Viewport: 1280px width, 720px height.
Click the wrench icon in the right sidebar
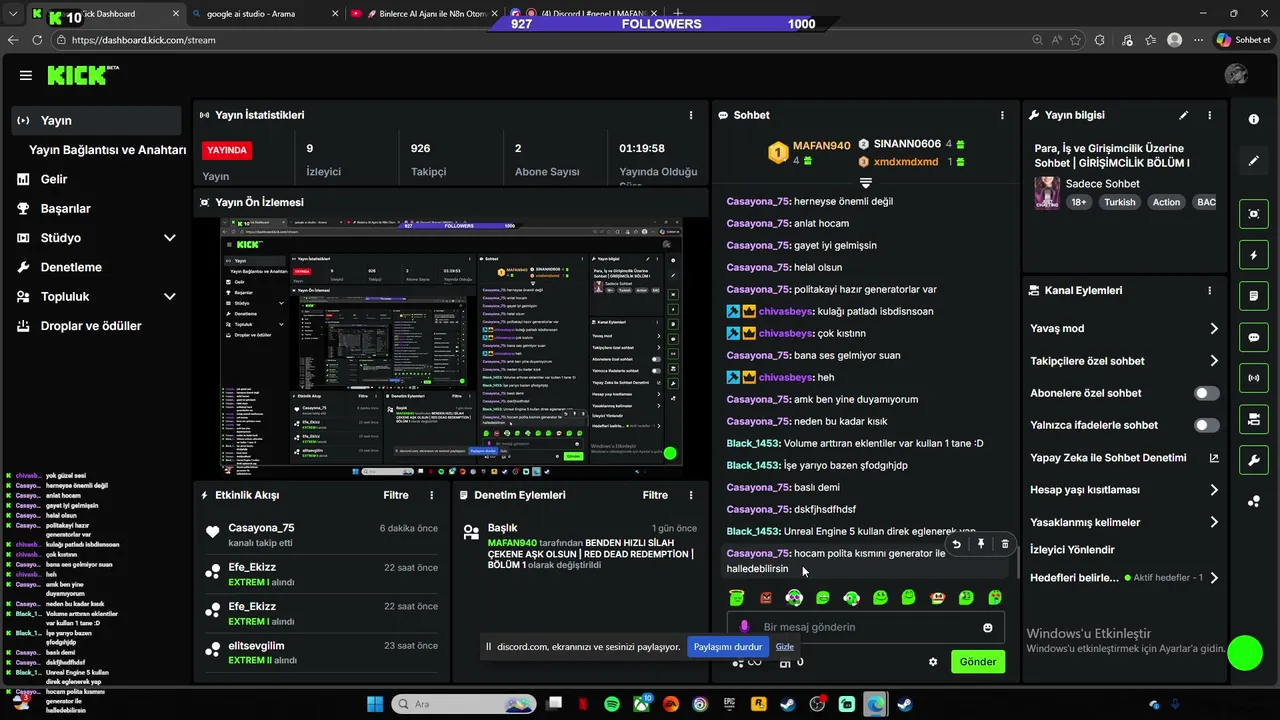pyautogui.click(x=1254, y=460)
